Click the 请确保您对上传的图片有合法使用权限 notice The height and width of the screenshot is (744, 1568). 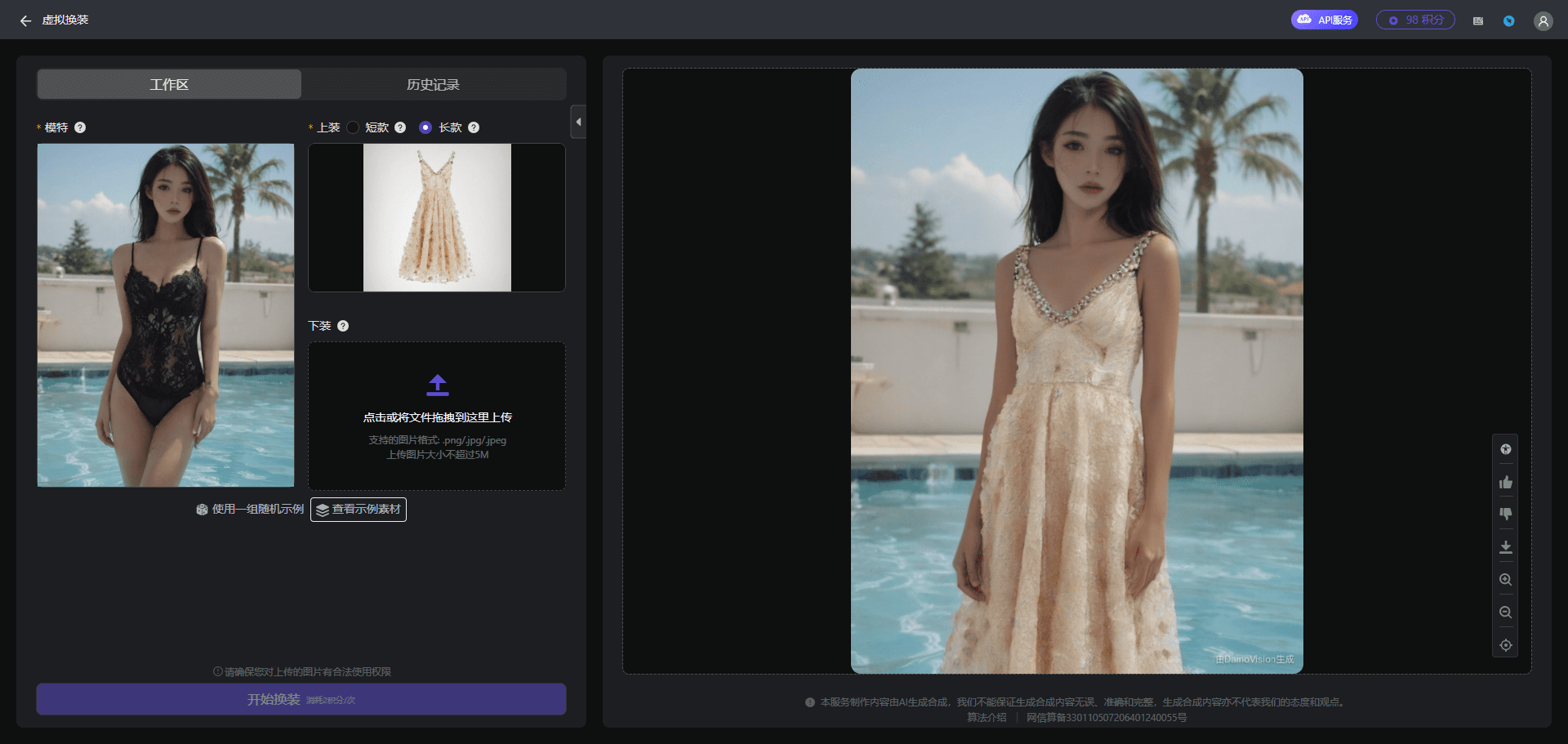(x=302, y=672)
